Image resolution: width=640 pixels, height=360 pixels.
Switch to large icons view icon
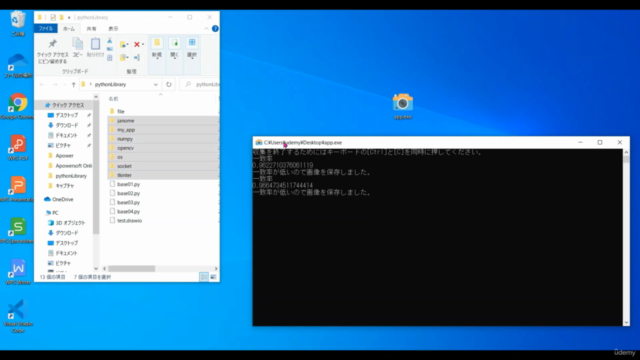click(213, 277)
